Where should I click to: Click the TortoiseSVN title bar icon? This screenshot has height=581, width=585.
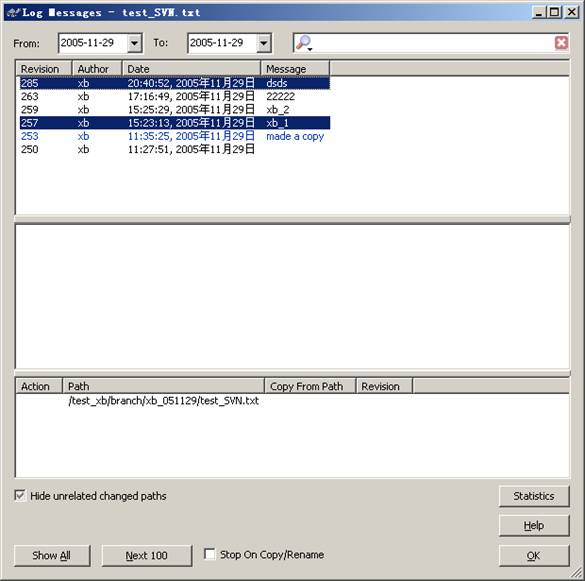point(13,12)
